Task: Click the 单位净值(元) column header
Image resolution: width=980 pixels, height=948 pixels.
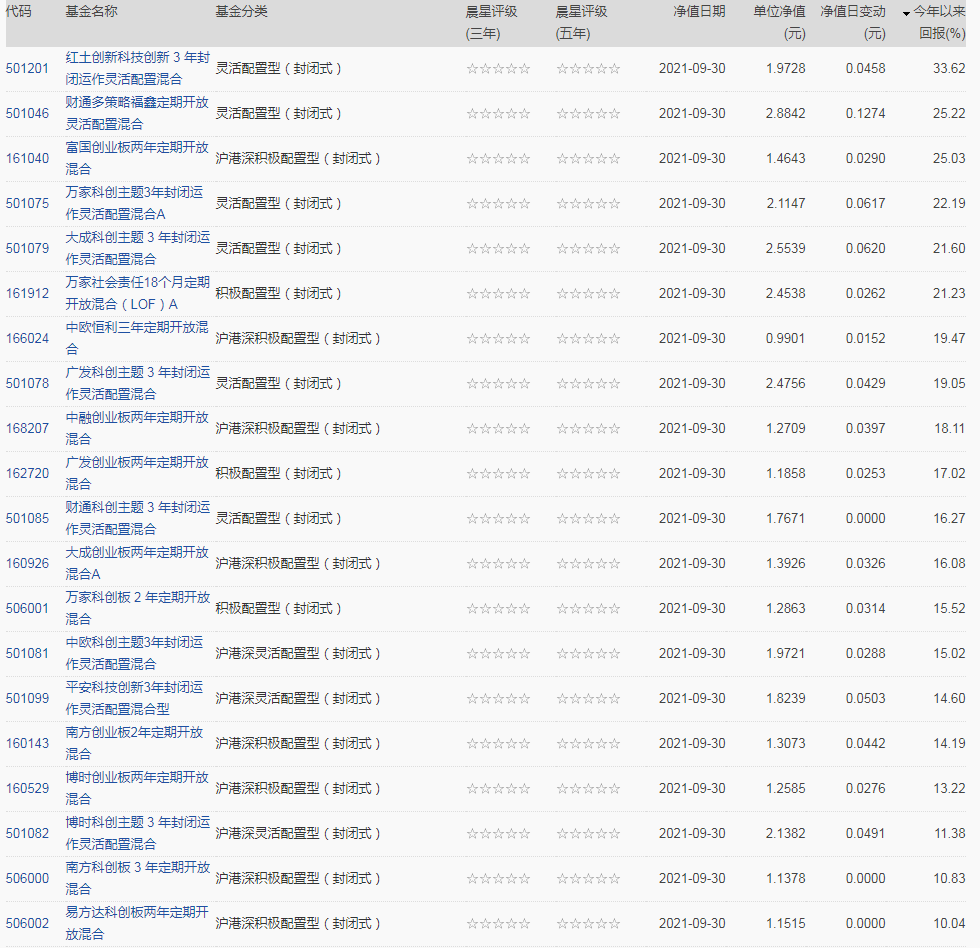Action: (x=779, y=22)
